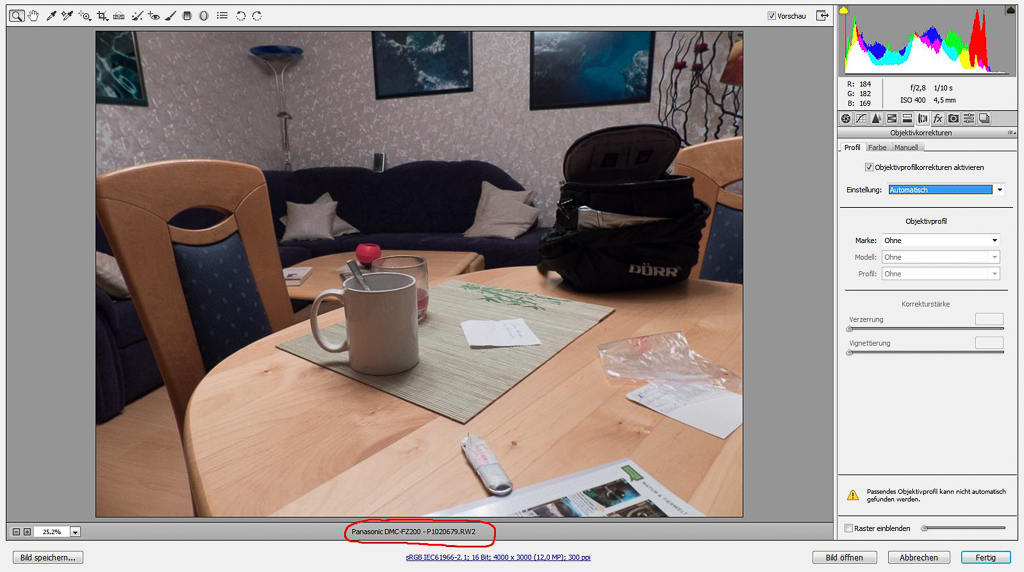1024x572 pixels.
Task: Open the Basic adjustments panel icon
Action: [846, 118]
